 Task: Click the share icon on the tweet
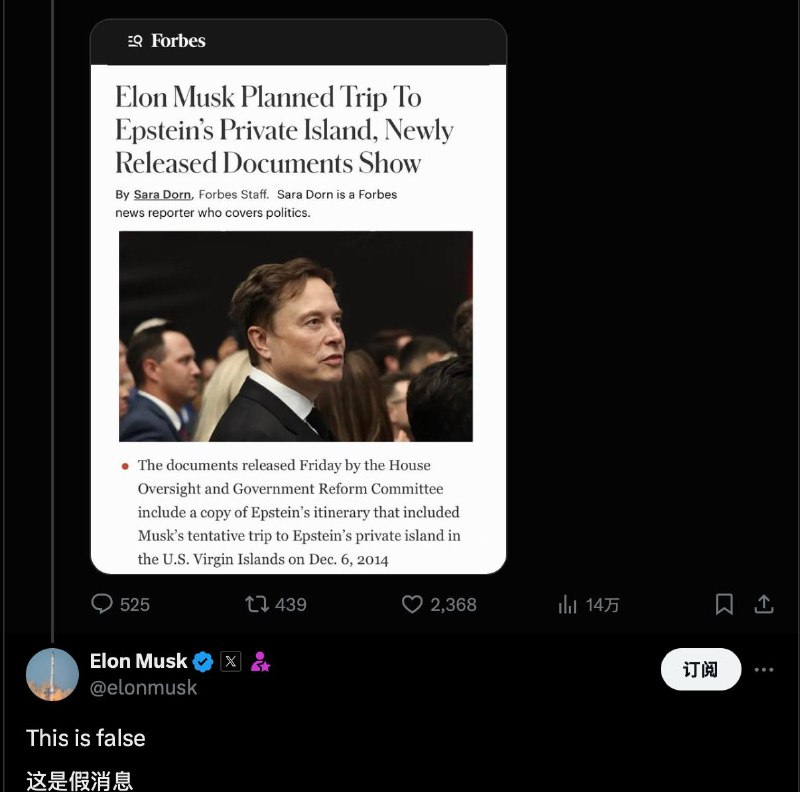click(764, 604)
